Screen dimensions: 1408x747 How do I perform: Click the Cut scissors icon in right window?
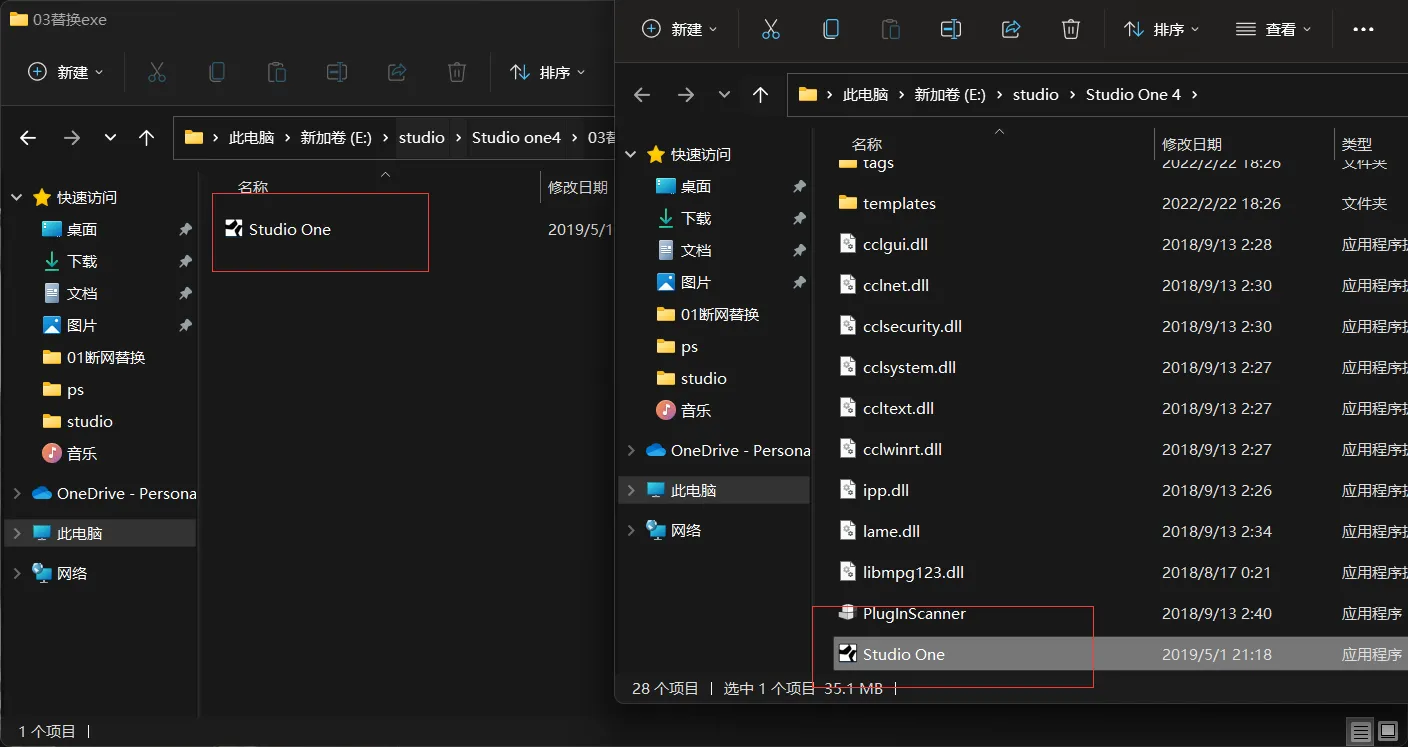[770, 30]
